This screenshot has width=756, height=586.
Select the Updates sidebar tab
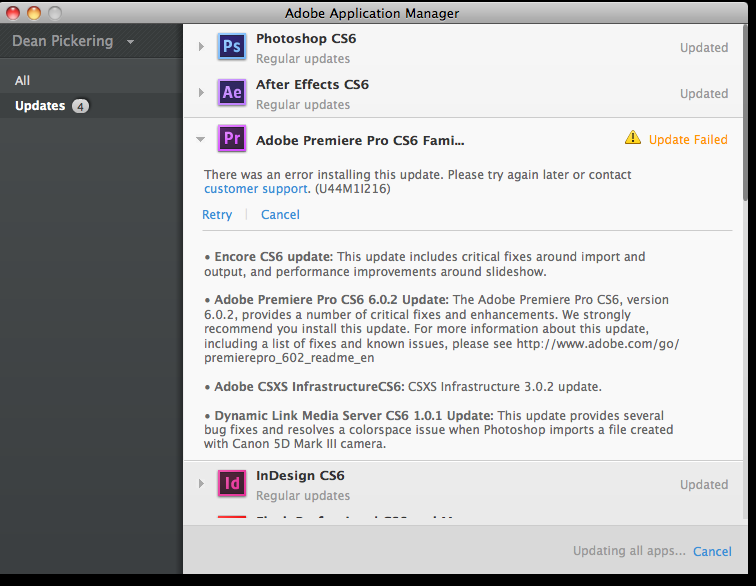40,106
